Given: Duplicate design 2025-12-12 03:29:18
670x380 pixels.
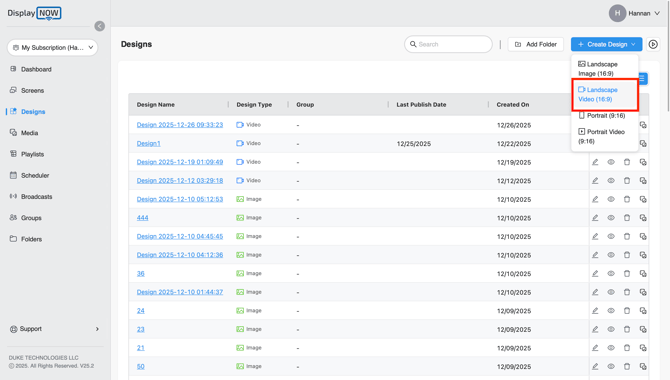Looking at the screenshot, I should point(643,181).
